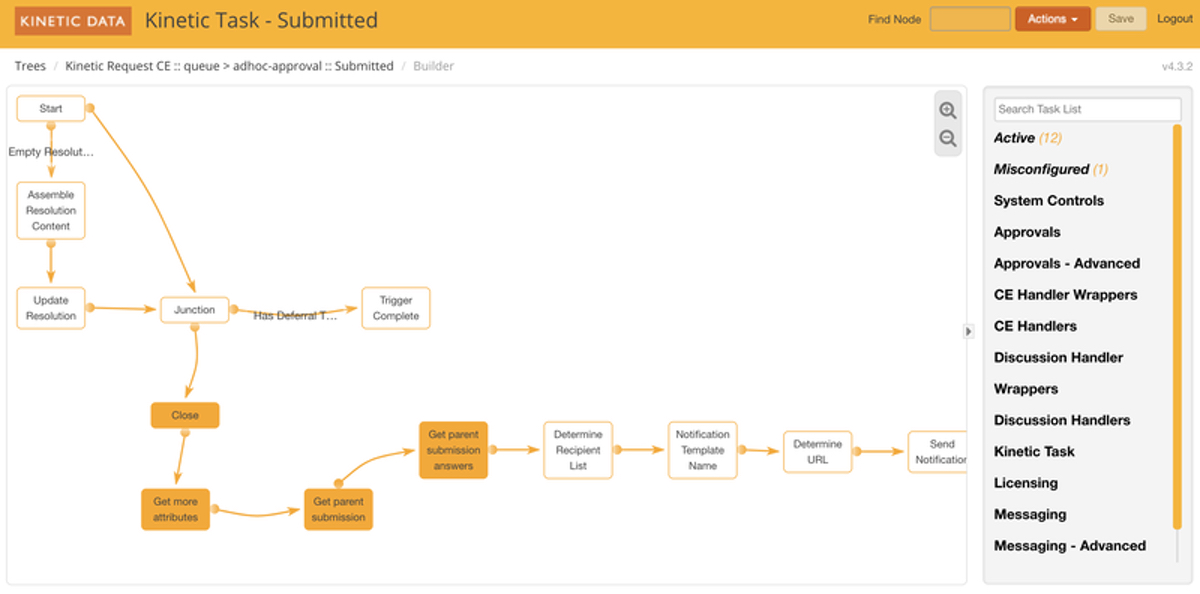The width and height of the screenshot is (1200, 594).
Task: Expand the System Controls category
Action: click(x=1049, y=200)
